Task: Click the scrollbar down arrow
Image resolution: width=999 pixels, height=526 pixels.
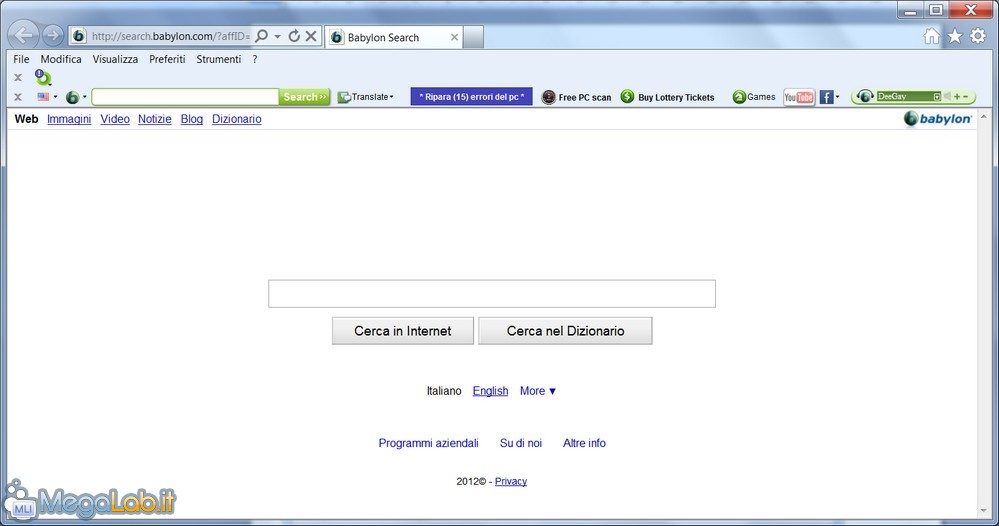Action: tap(984, 511)
